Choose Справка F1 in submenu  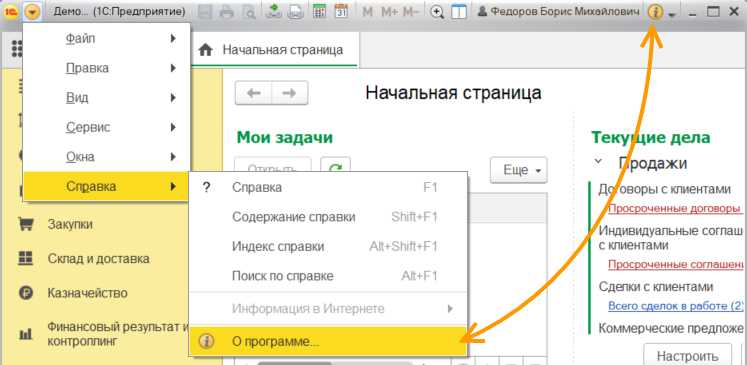pyautogui.click(x=328, y=187)
